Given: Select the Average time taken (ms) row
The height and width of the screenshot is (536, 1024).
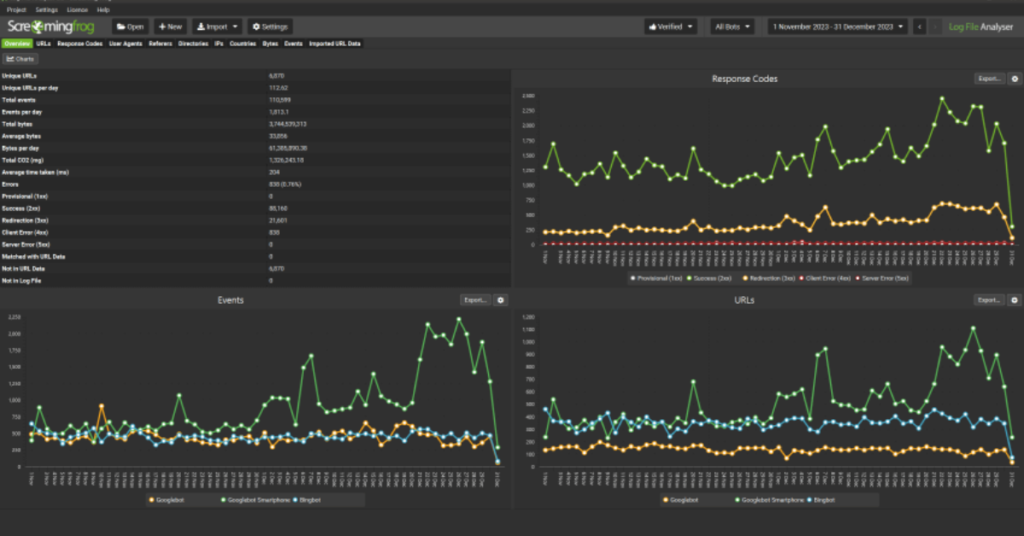Looking at the screenshot, I should point(255,172).
